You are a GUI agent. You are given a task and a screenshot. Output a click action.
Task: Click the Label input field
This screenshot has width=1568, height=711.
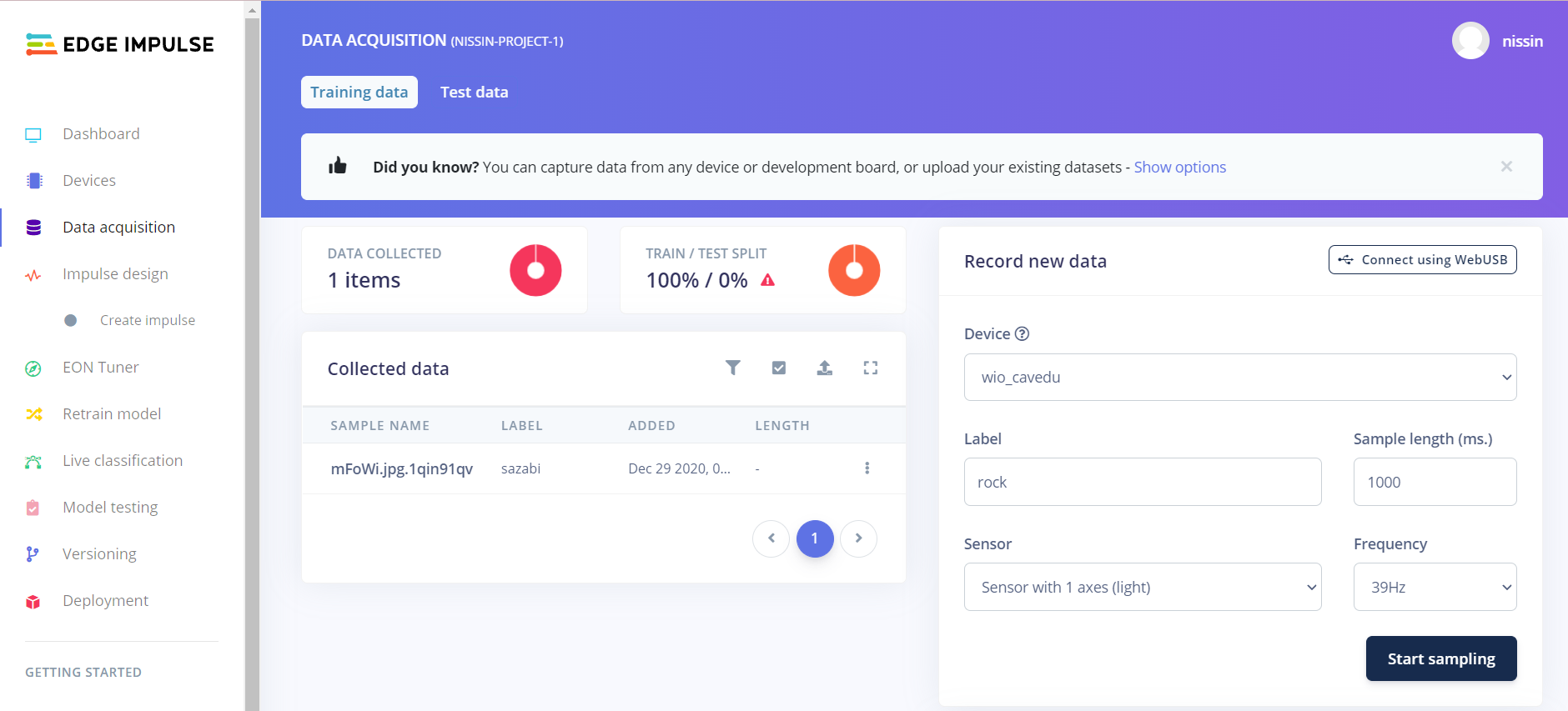coord(1143,482)
